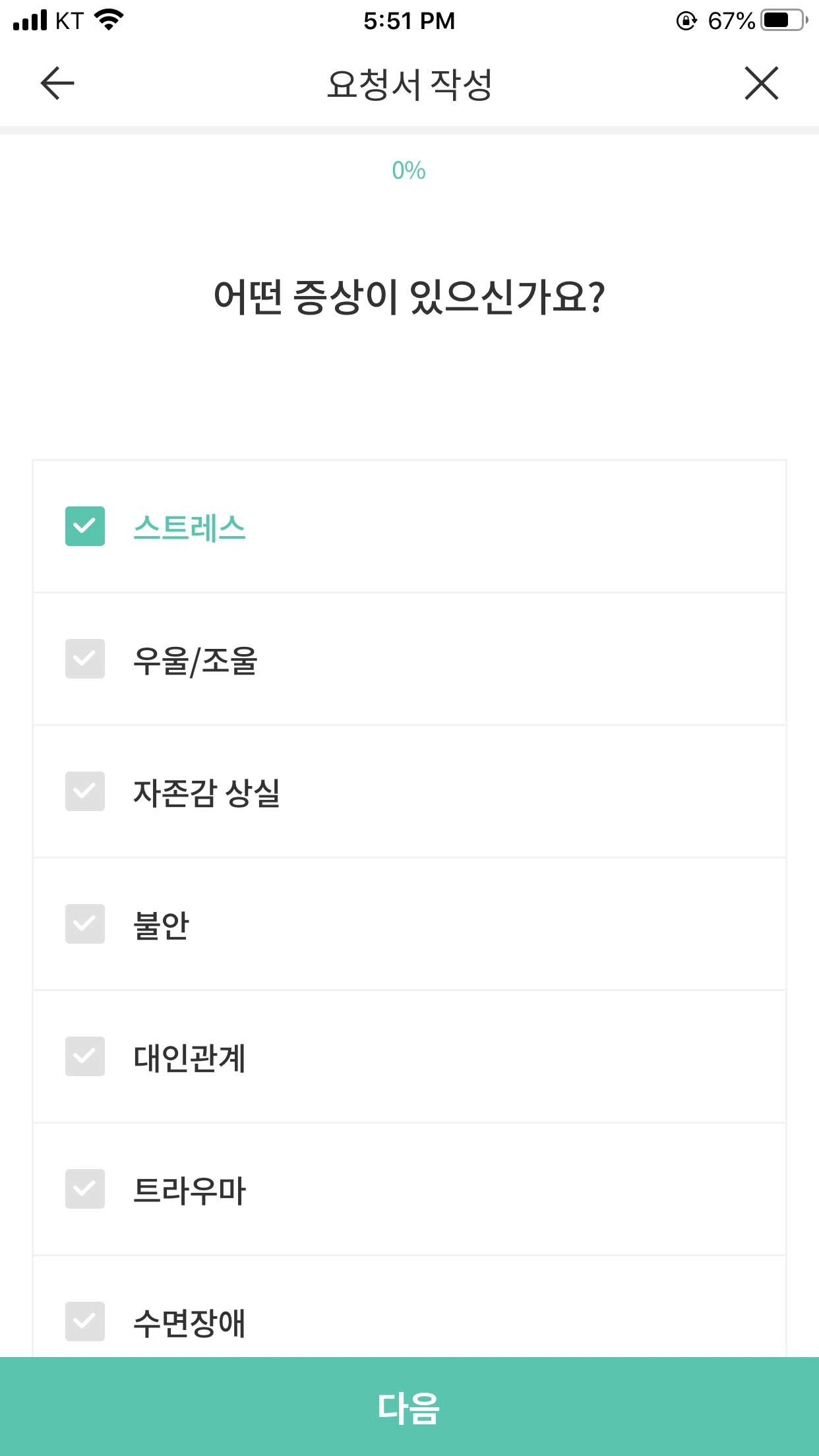Check the 우울/조울 checkbox

(x=85, y=659)
